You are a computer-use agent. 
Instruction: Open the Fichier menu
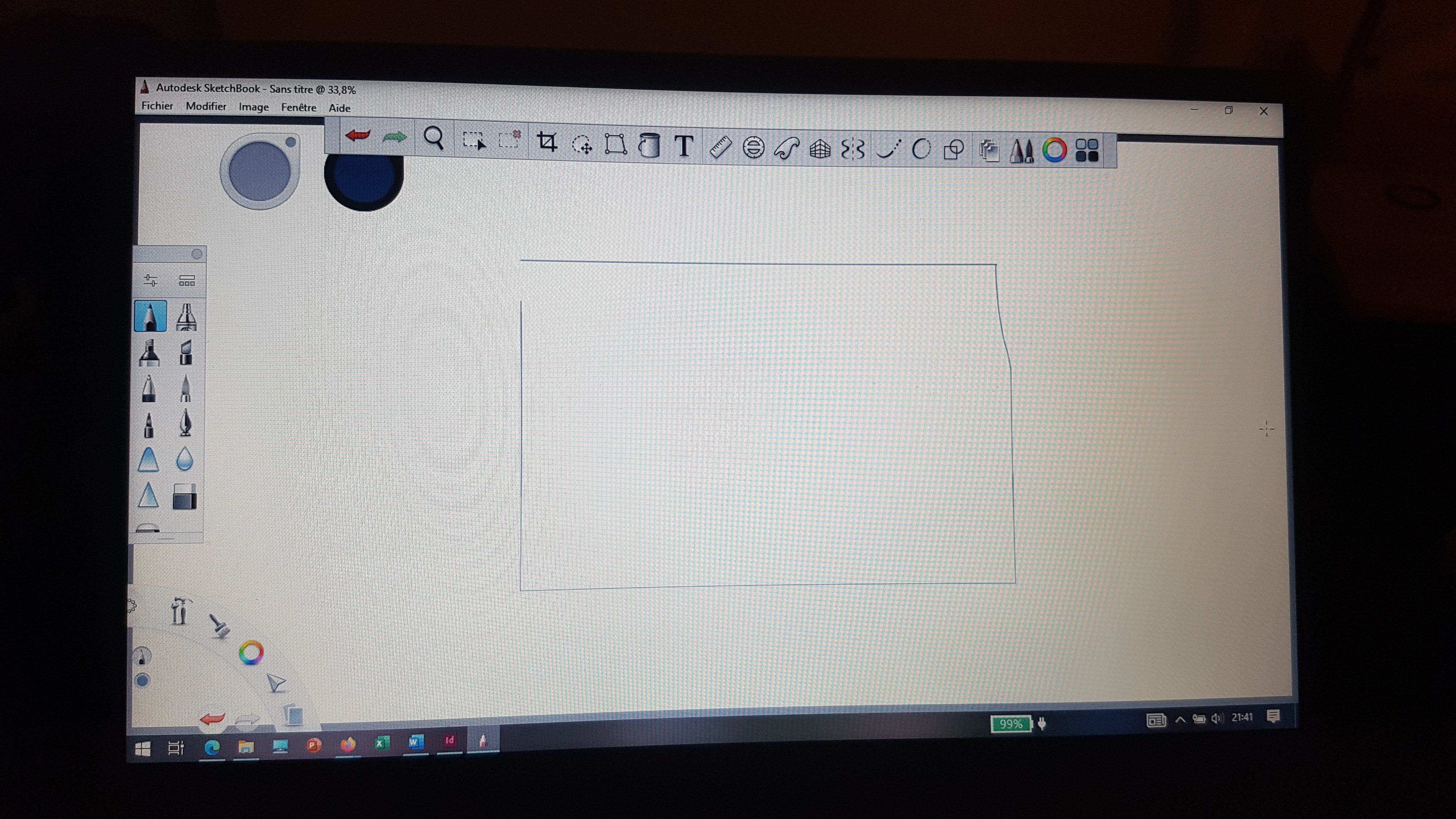157,106
